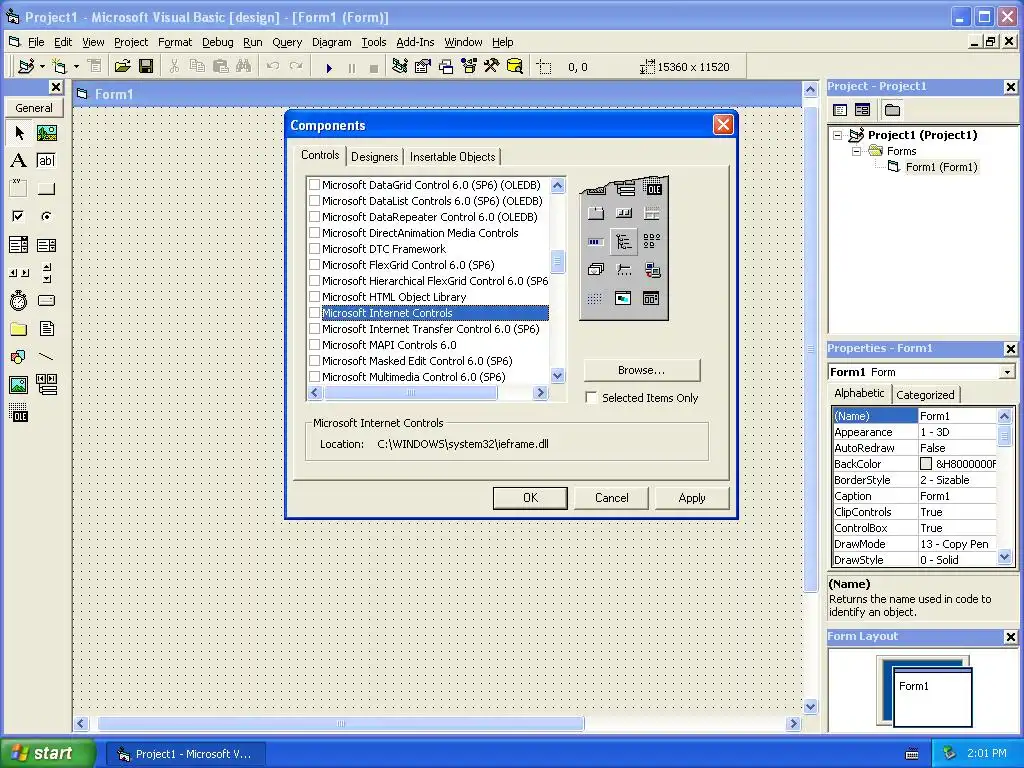Viewport: 1024px width, 768px height.
Task: Select the Line tool in toolbox
Action: [46, 357]
